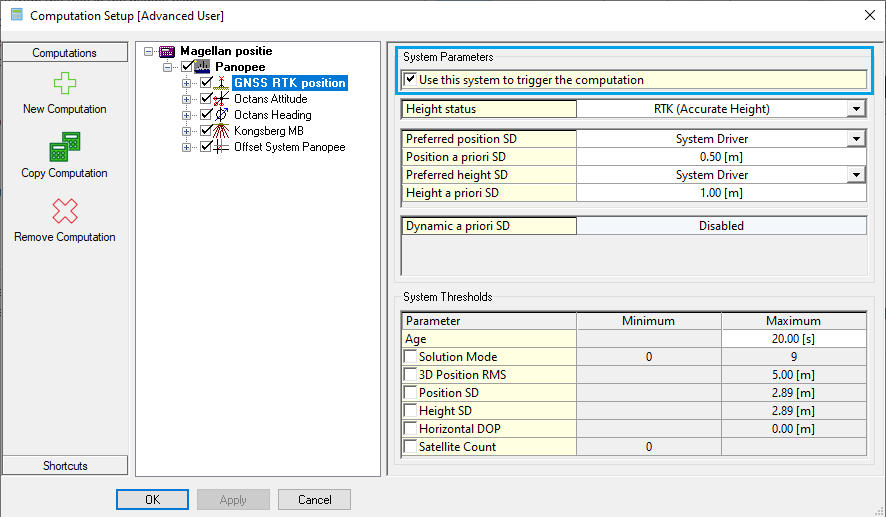This screenshot has height=517, width=886.
Task: Toggle 'Use this system to trigger the computation'
Action: tap(410, 80)
